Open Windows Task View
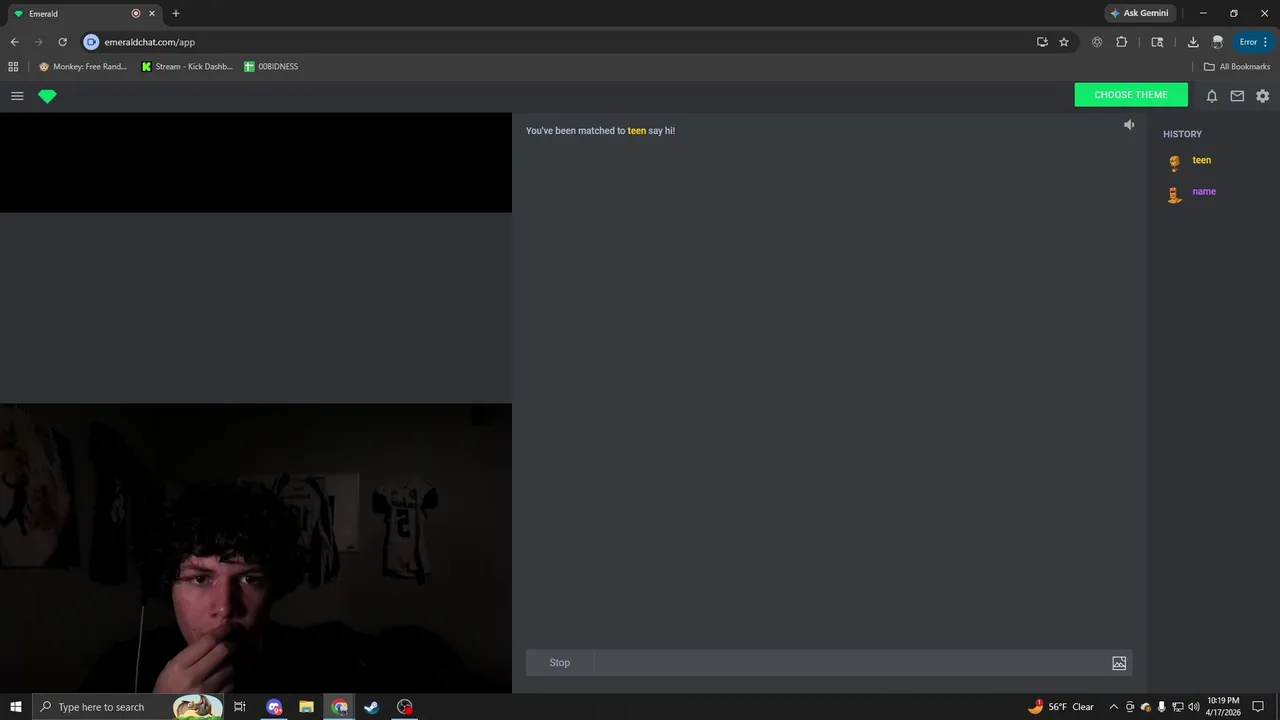The image size is (1280, 720). coord(240,707)
